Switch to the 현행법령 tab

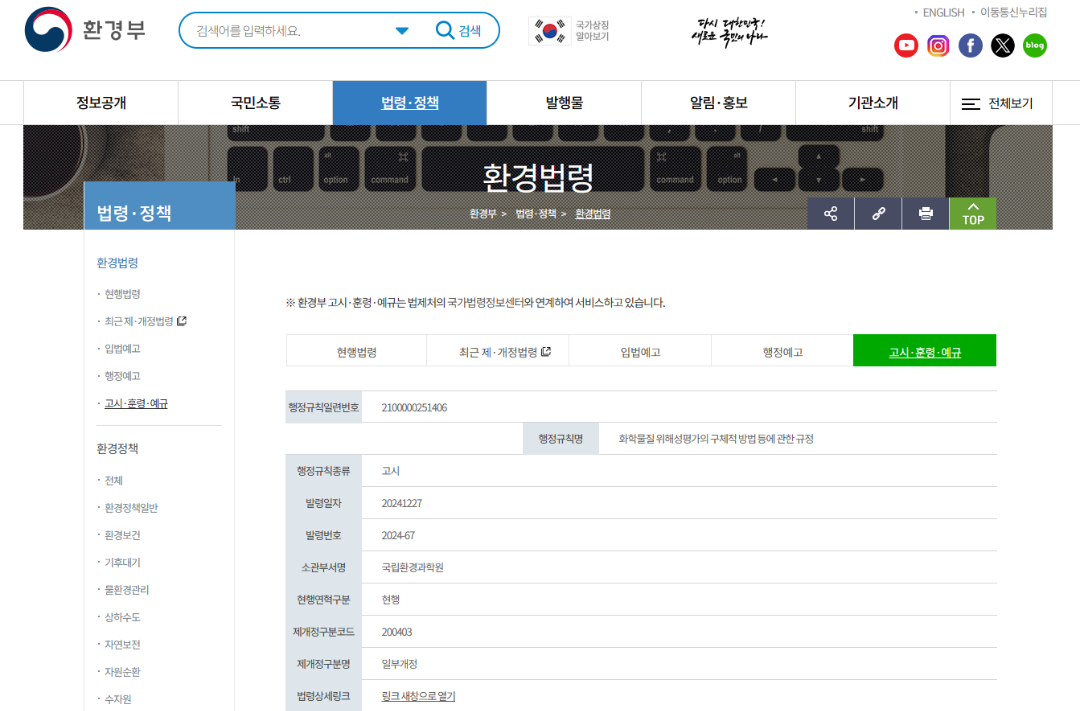pos(356,352)
